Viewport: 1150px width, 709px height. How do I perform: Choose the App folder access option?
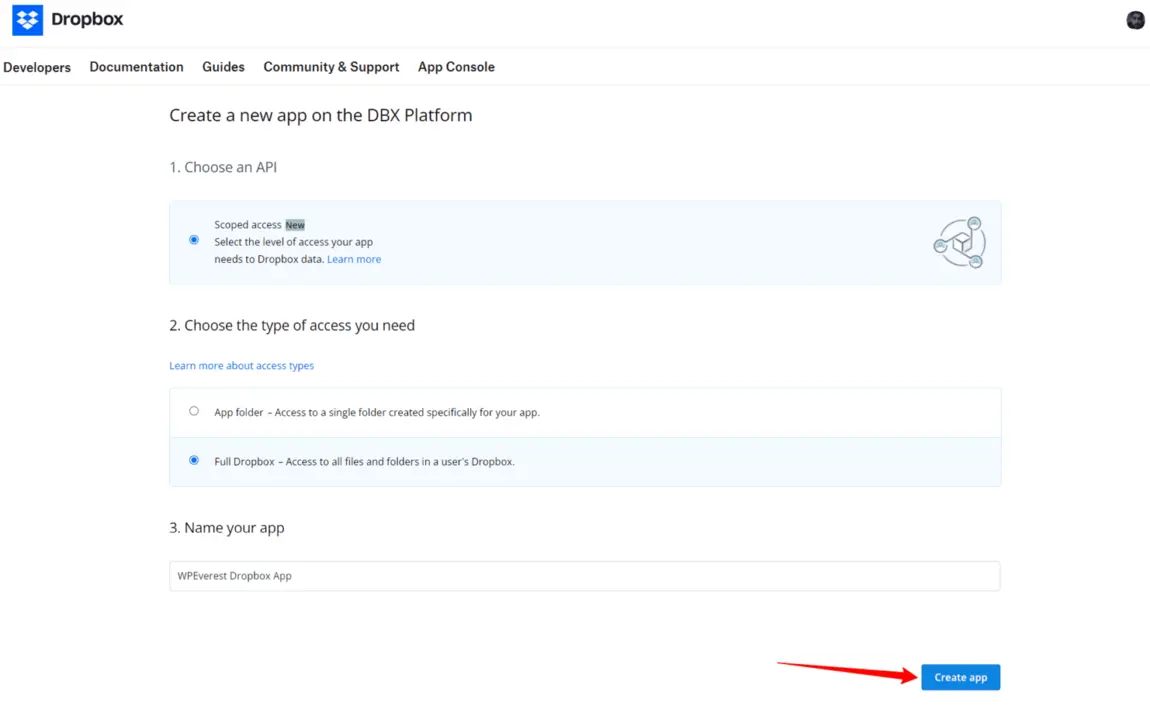(194, 411)
